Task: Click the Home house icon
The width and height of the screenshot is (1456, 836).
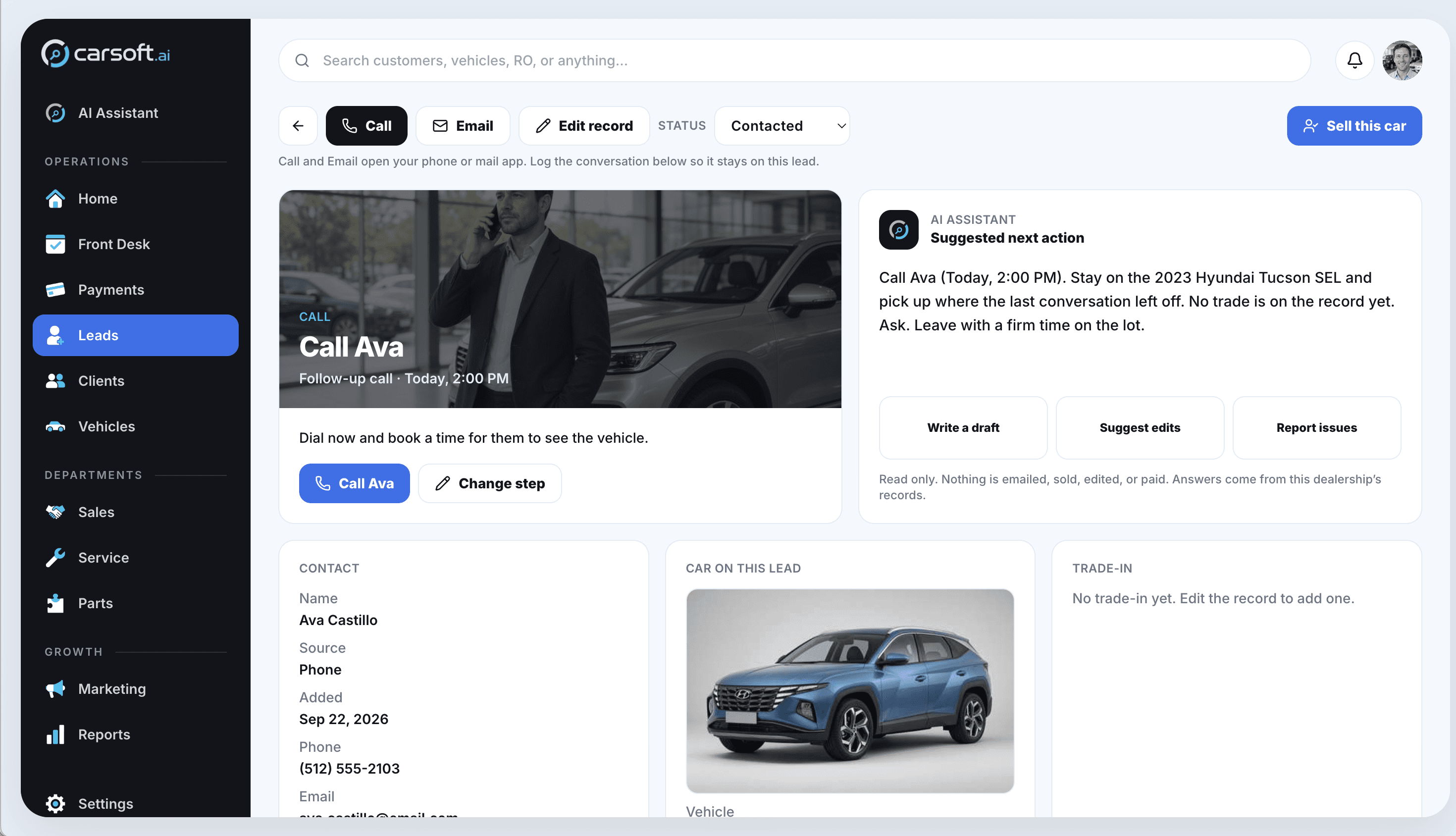Action: point(55,199)
